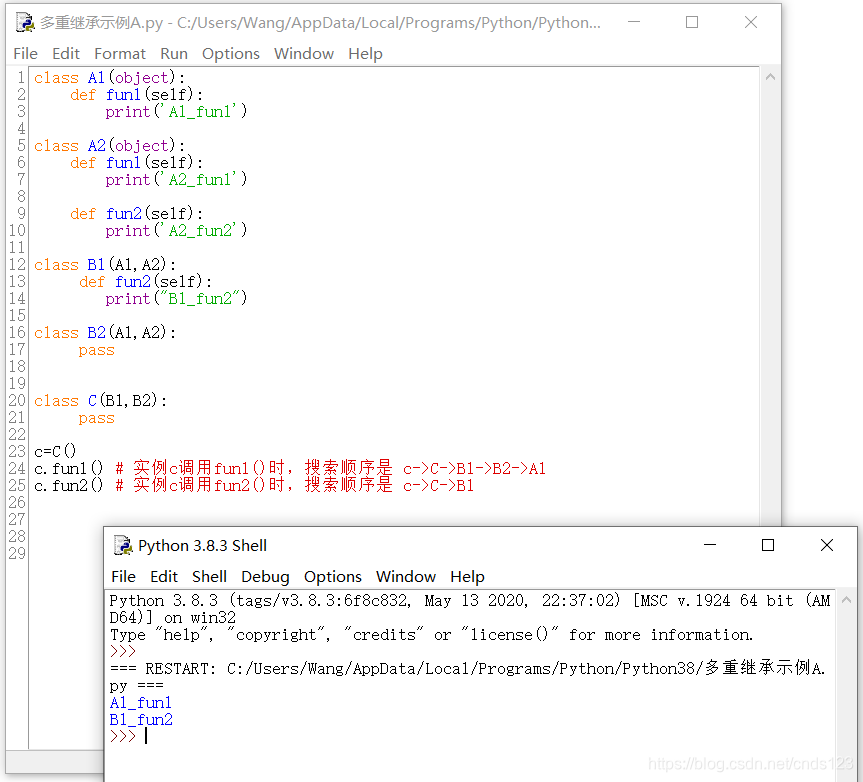
Task: Click 'def fun1(self):' in class A2
Action: pyautogui.click(x=136, y=163)
